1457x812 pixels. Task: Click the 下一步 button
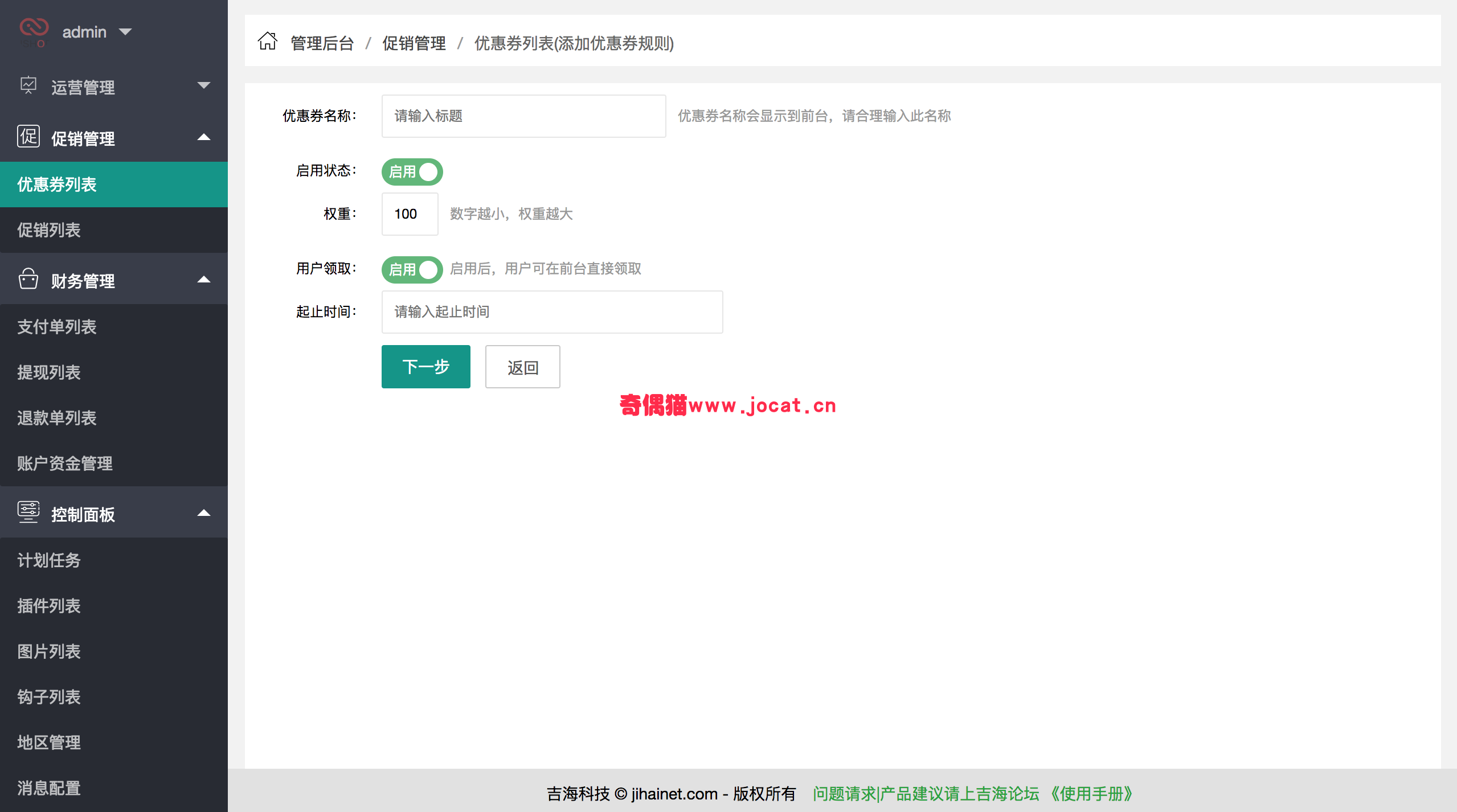click(426, 367)
